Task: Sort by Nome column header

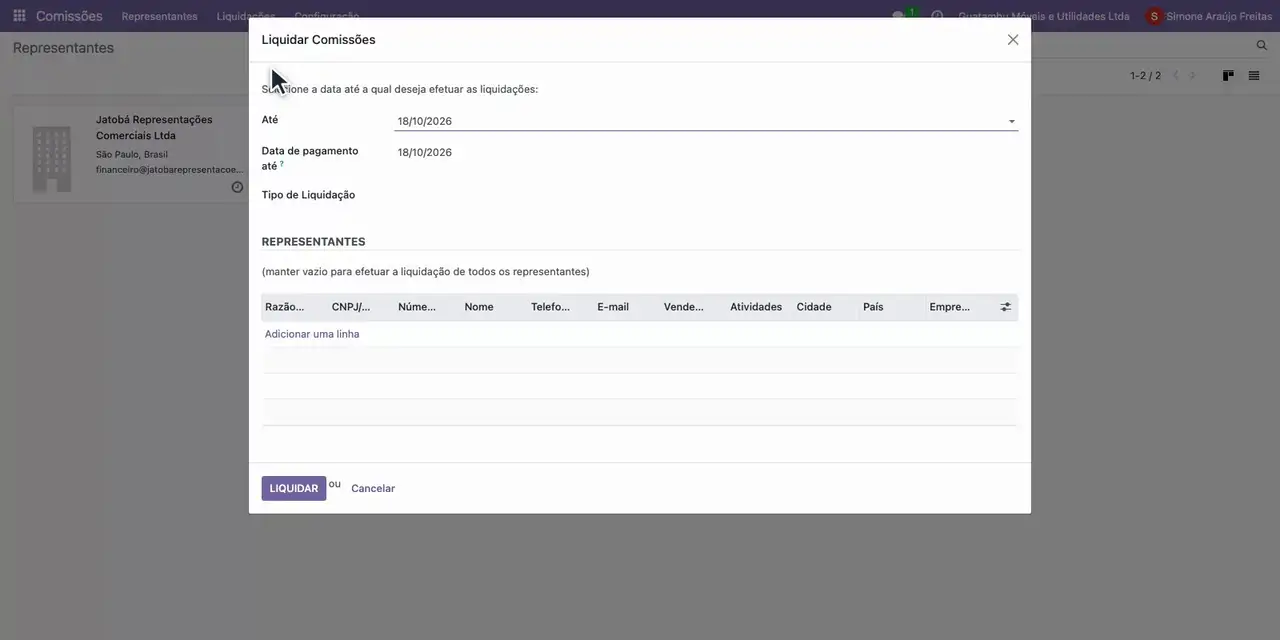Action: tap(494, 307)
